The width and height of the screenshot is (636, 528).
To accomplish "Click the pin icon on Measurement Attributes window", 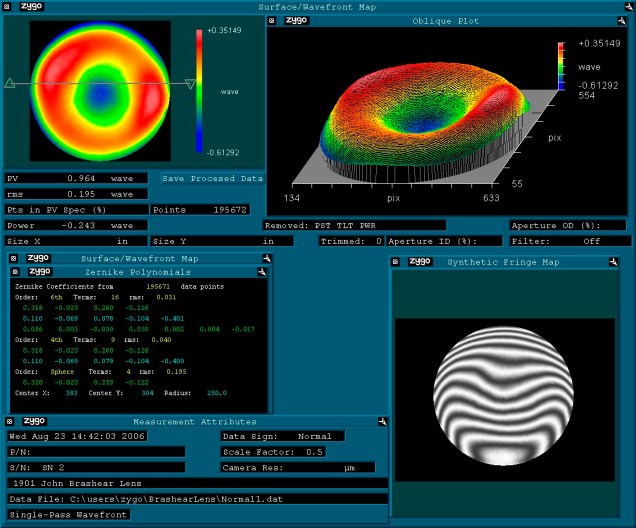I will coord(382,422).
